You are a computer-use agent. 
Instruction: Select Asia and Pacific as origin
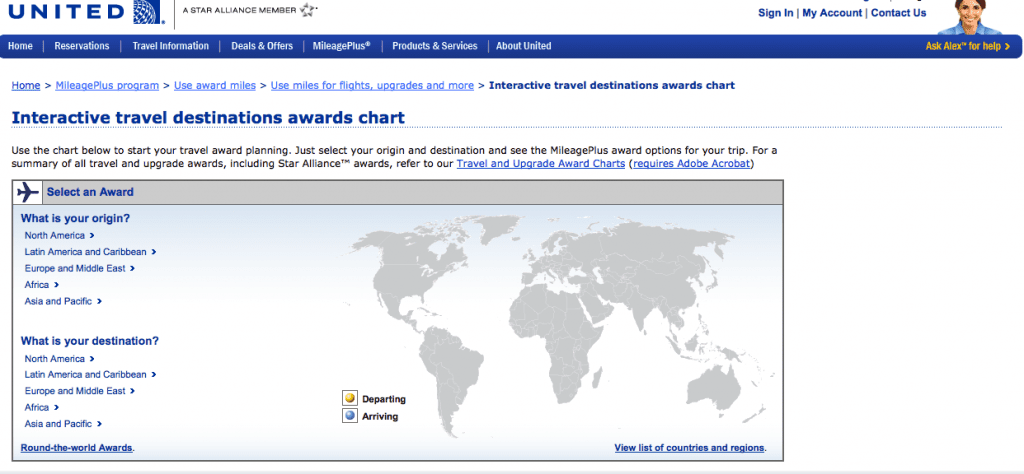coord(63,301)
